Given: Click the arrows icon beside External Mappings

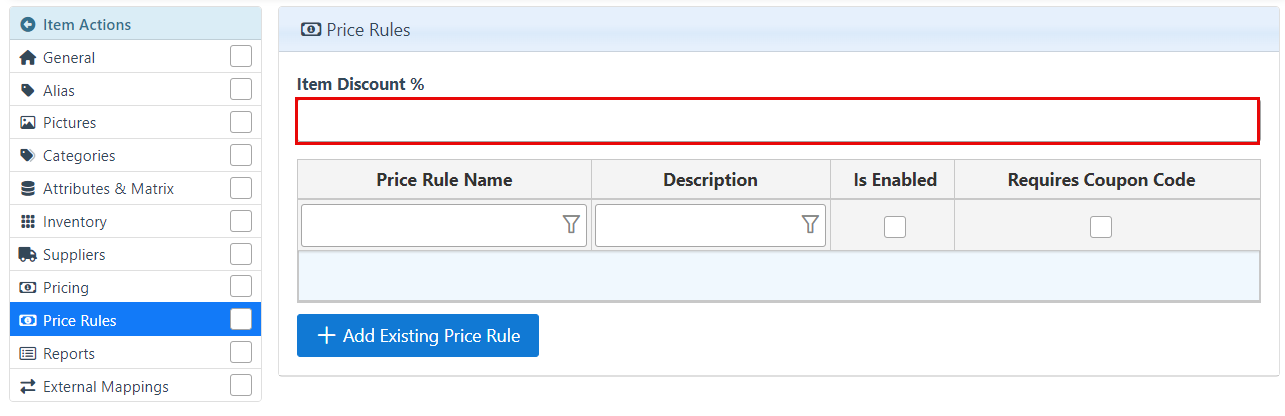Looking at the screenshot, I should click(28, 387).
